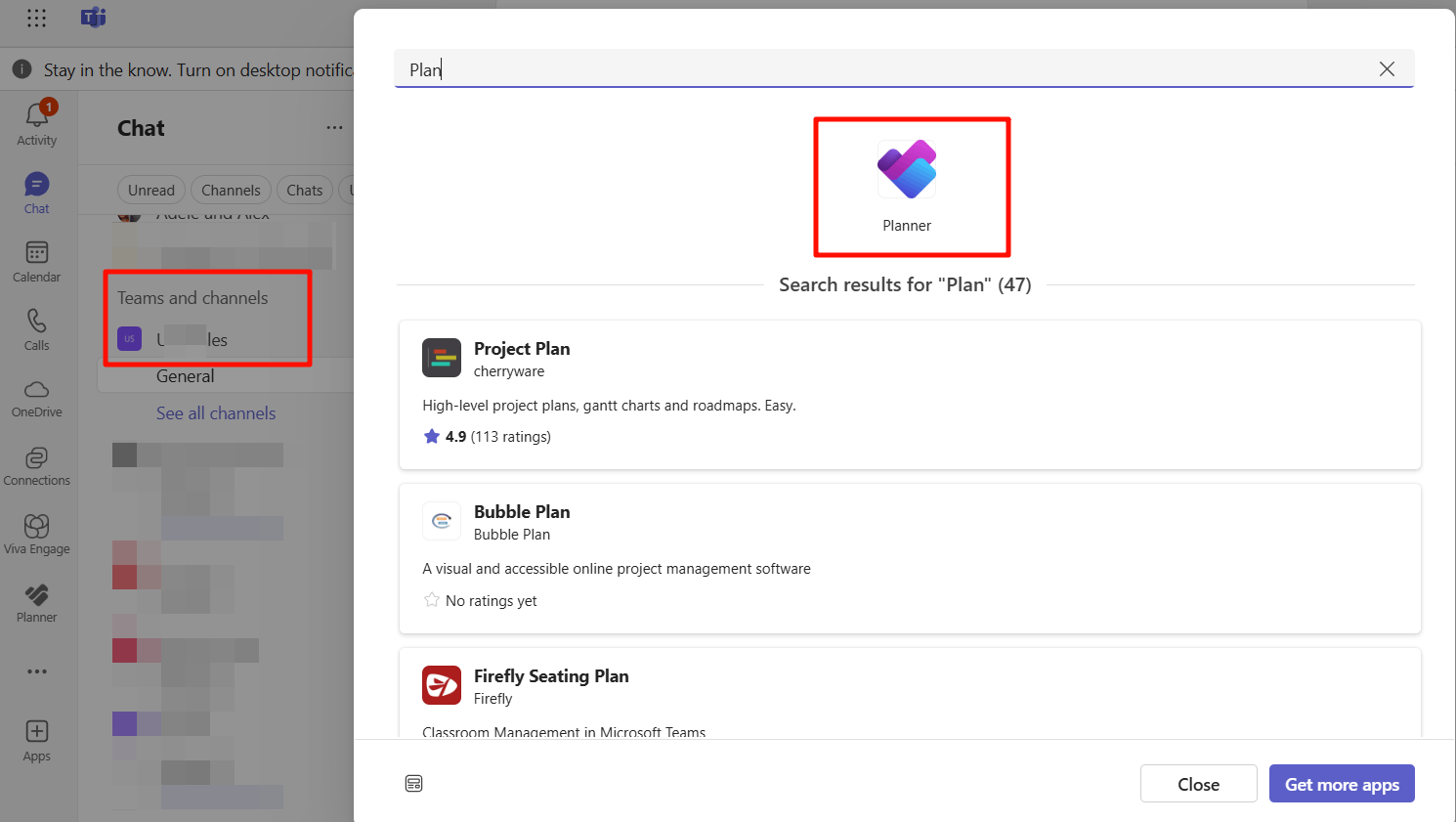Select the team avatar under Teams and channels
The width and height of the screenshot is (1456, 822).
pos(130,339)
